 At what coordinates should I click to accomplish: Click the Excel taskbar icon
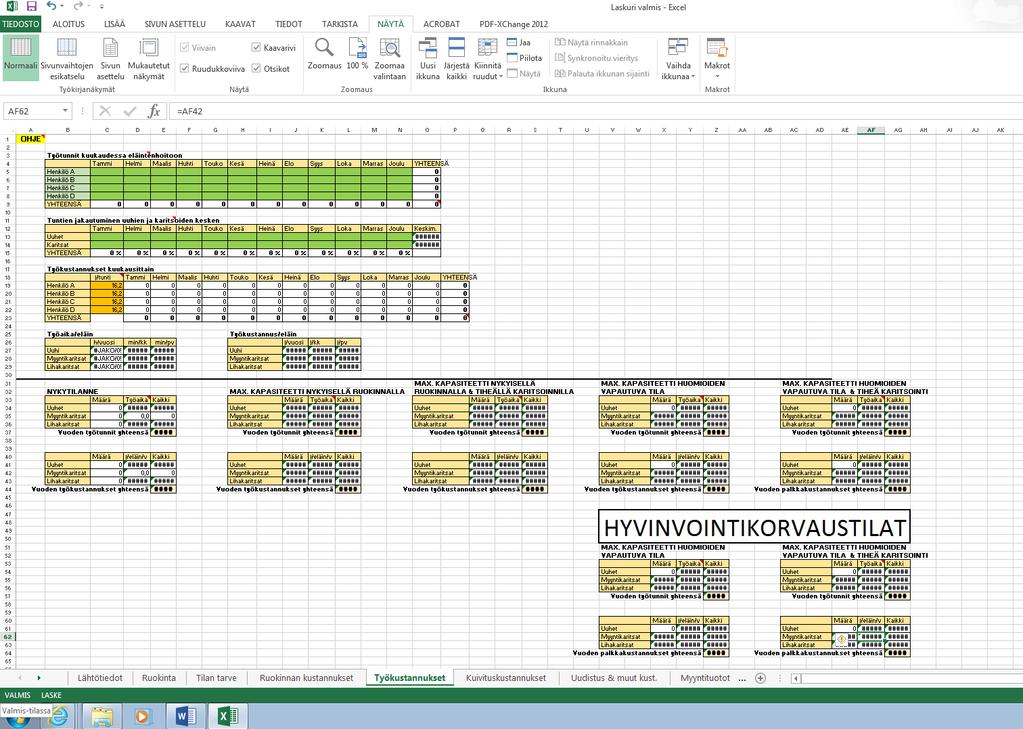click(x=228, y=717)
